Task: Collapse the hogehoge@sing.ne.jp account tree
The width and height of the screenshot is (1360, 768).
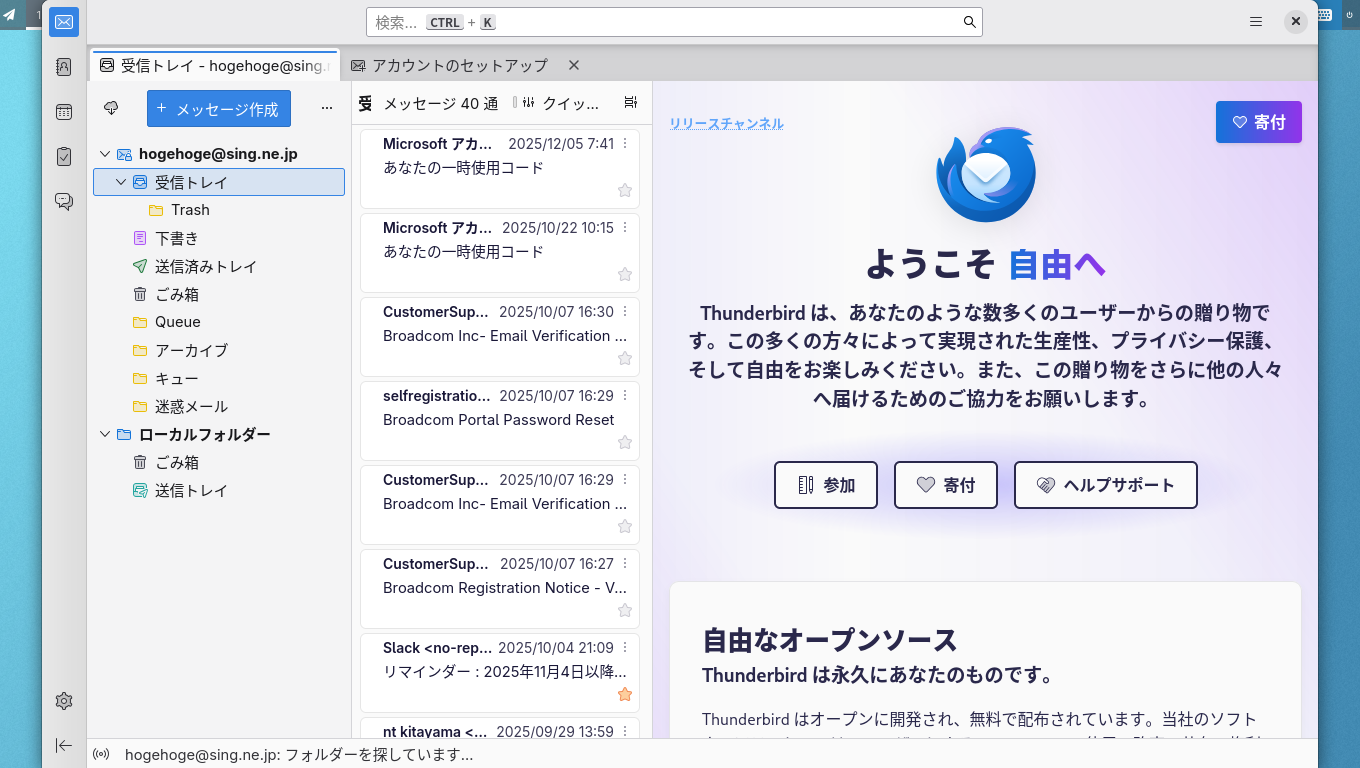Action: pos(105,154)
